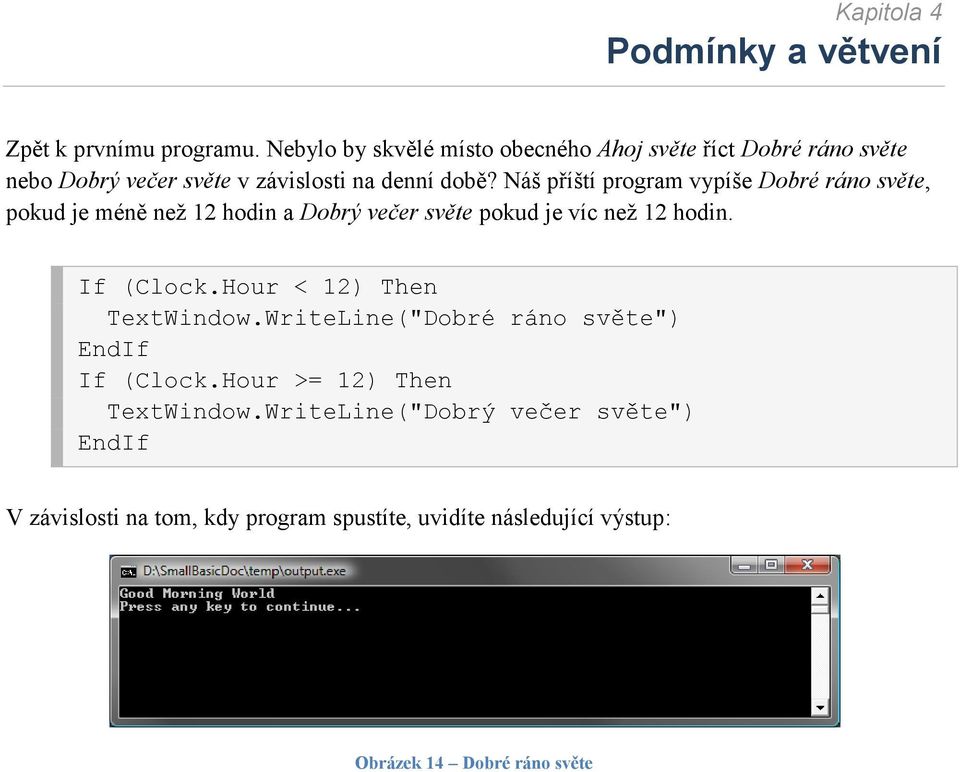
Task: Close the output.exe console window
Action: [807, 565]
